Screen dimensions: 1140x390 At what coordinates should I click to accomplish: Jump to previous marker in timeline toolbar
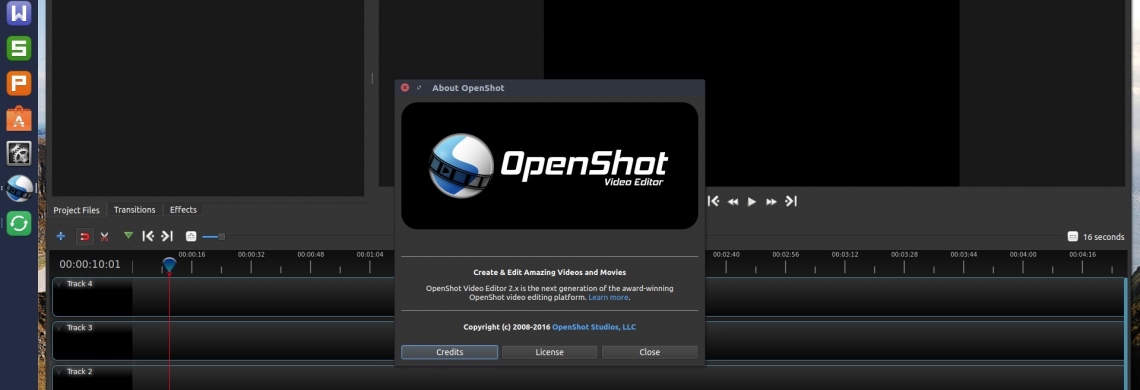click(148, 236)
